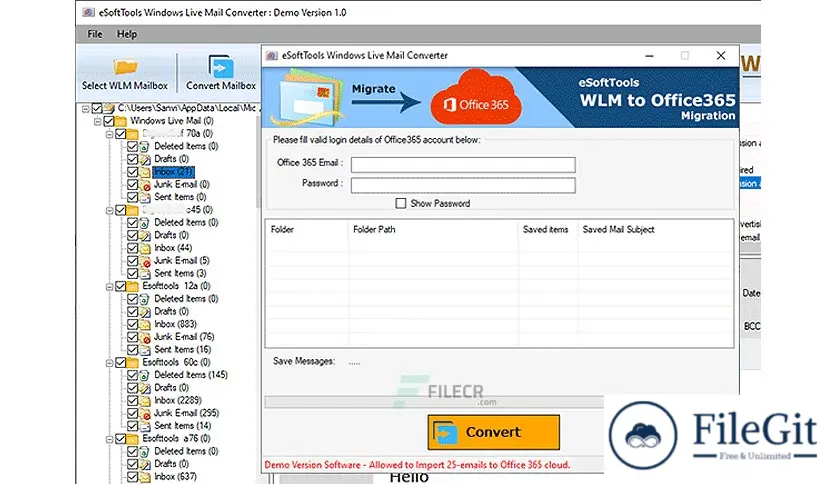Uncheck the Inbox (44) checkbox
836x484 pixels.
(133, 248)
